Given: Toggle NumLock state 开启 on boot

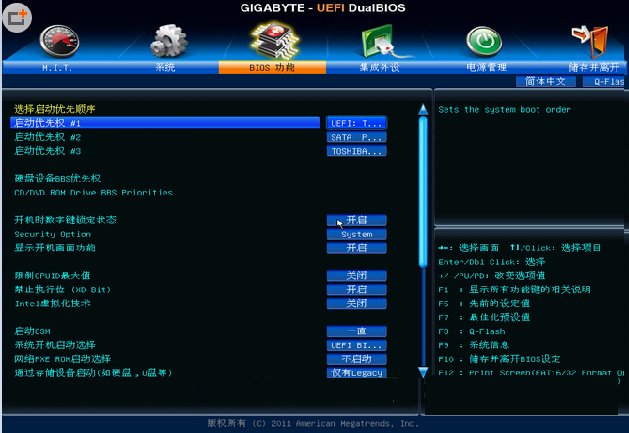Looking at the screenshot, I should pyautogui.click(x=356, y=220).
